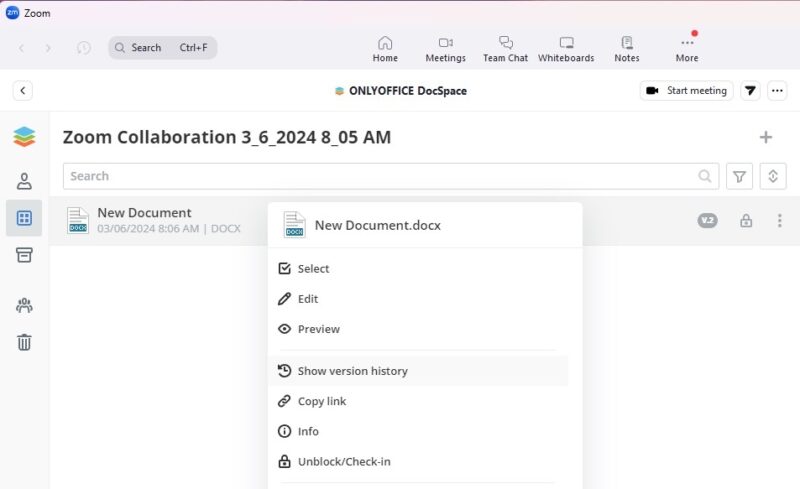This screenshot has height=489, width=800.
Task: Open the Home tab in Zoom
Action: click(385, 49)
